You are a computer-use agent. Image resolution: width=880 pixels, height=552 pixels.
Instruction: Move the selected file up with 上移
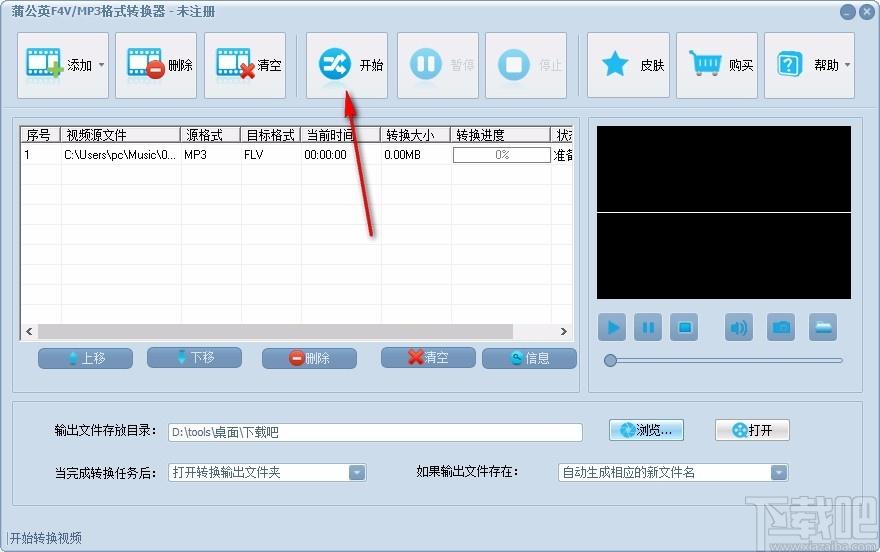point(85,358)
